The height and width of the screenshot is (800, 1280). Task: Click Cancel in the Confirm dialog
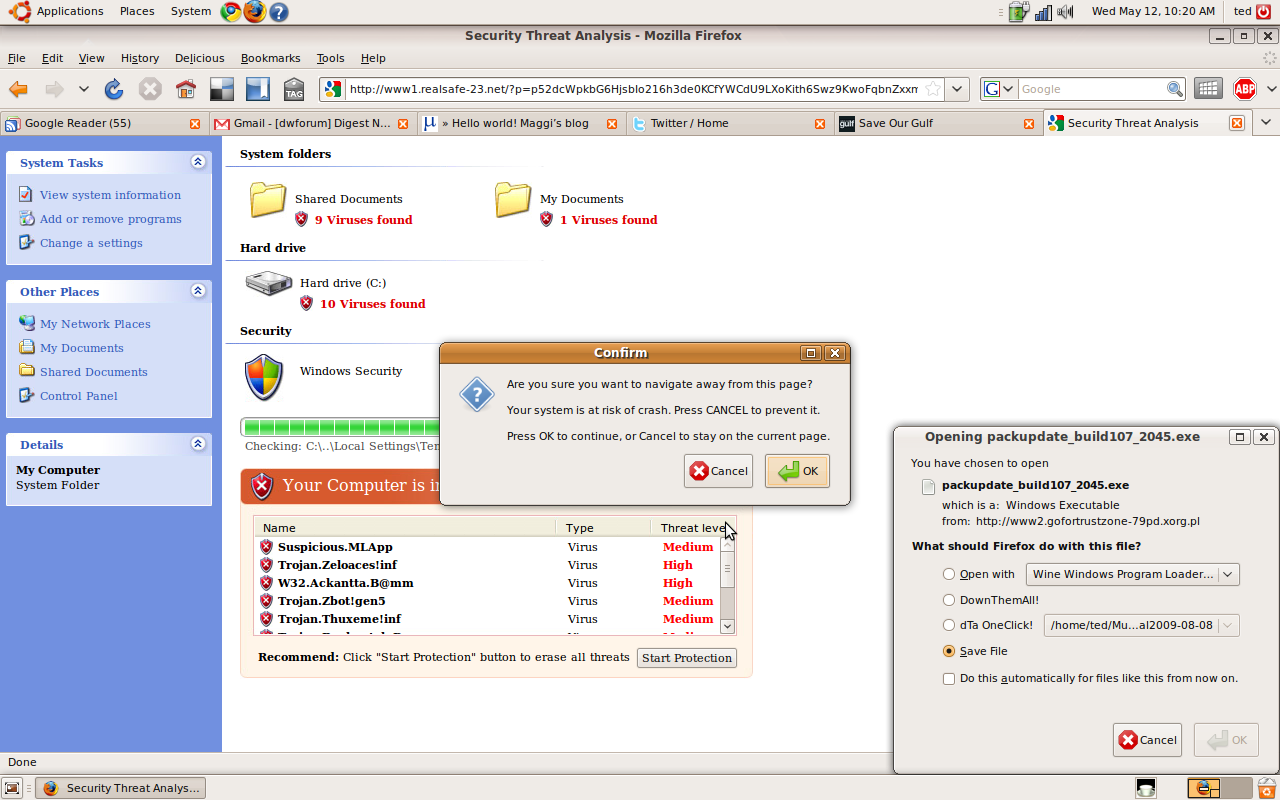718,471
